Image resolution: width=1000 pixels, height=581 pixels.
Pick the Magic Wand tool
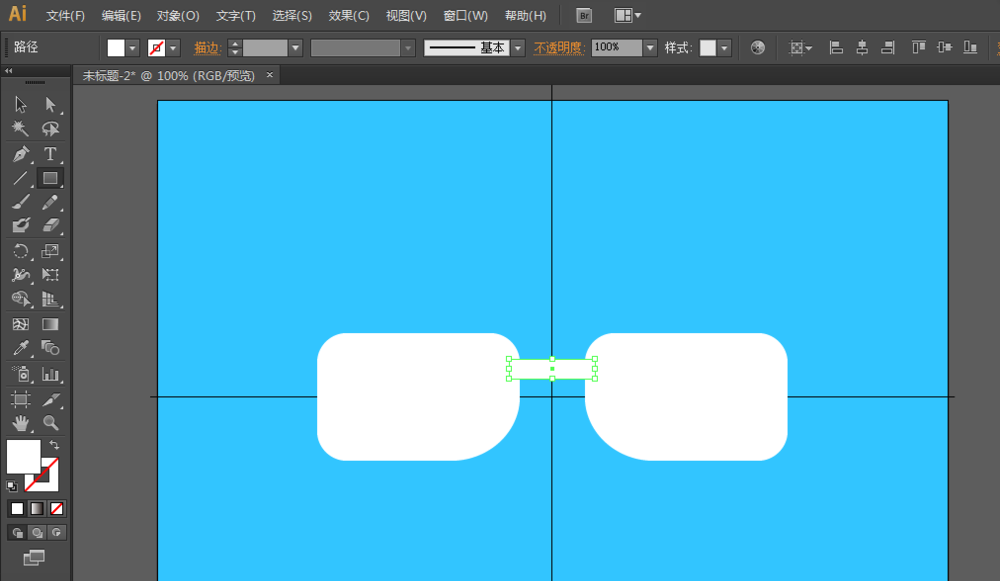pos(20,129)
